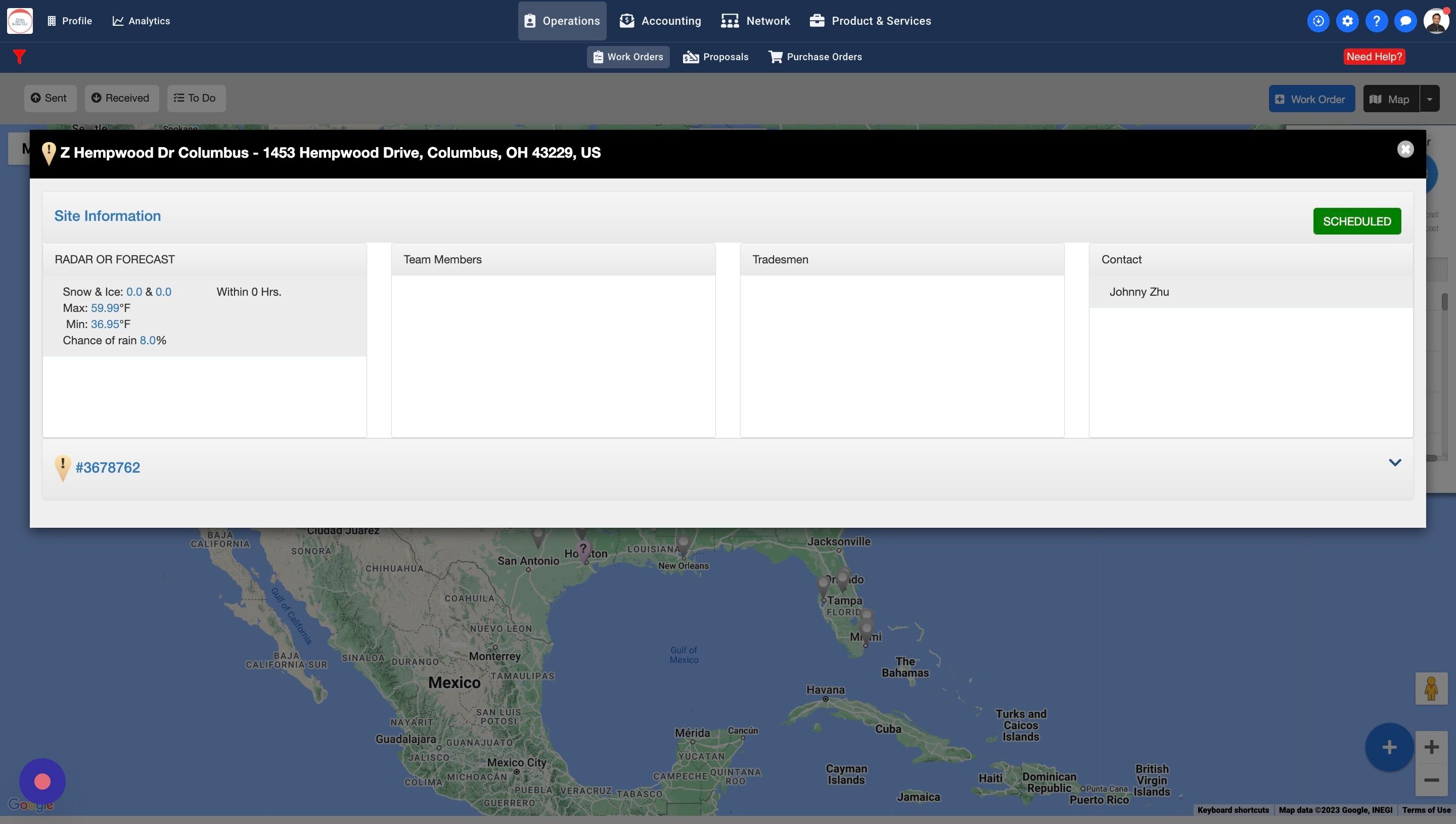Open the Purchase Orders tab

pos(815,57)
